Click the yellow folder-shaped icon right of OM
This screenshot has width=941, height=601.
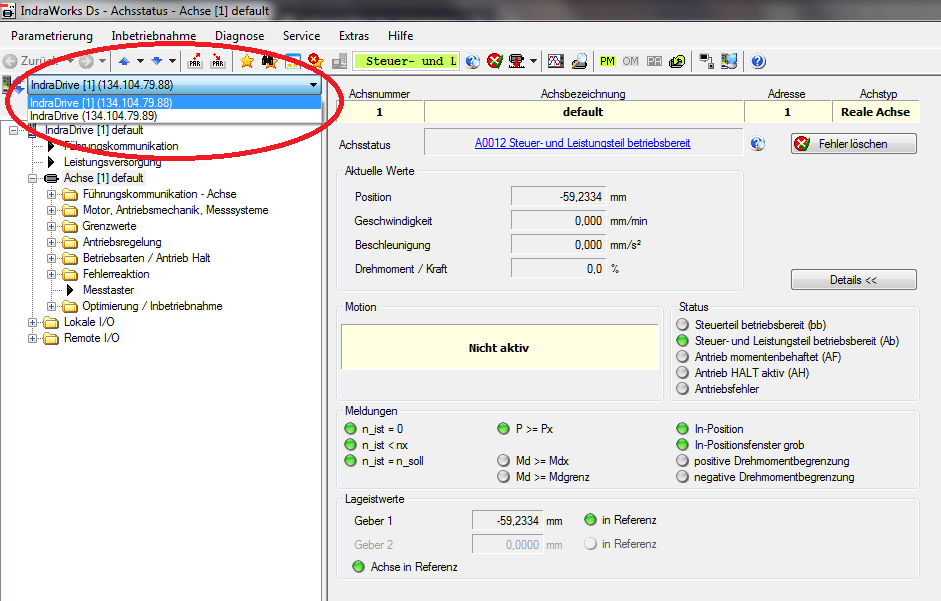coord(677,61)
